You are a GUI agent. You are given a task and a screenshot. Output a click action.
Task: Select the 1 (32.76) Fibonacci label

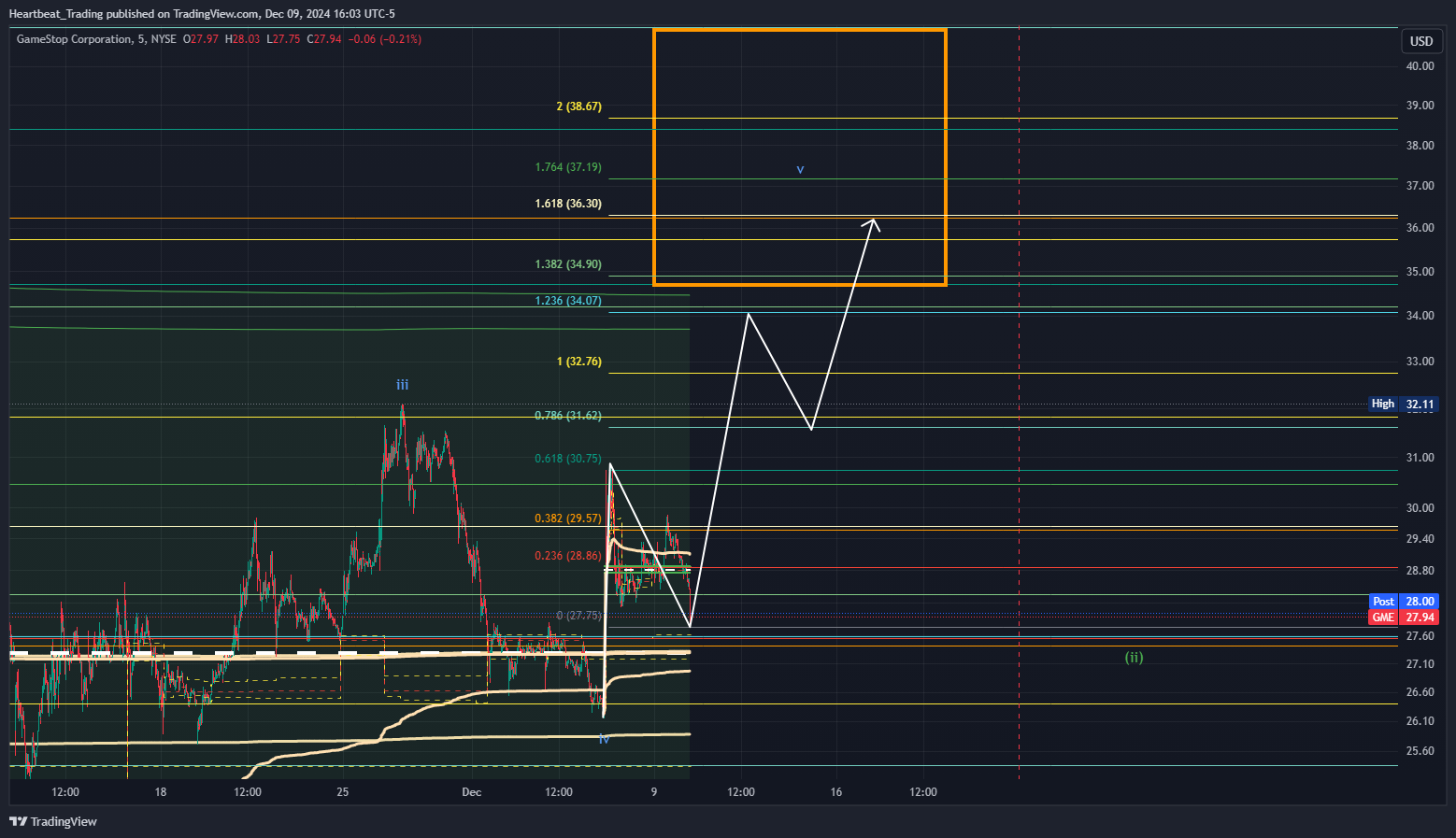pos(579,362)
